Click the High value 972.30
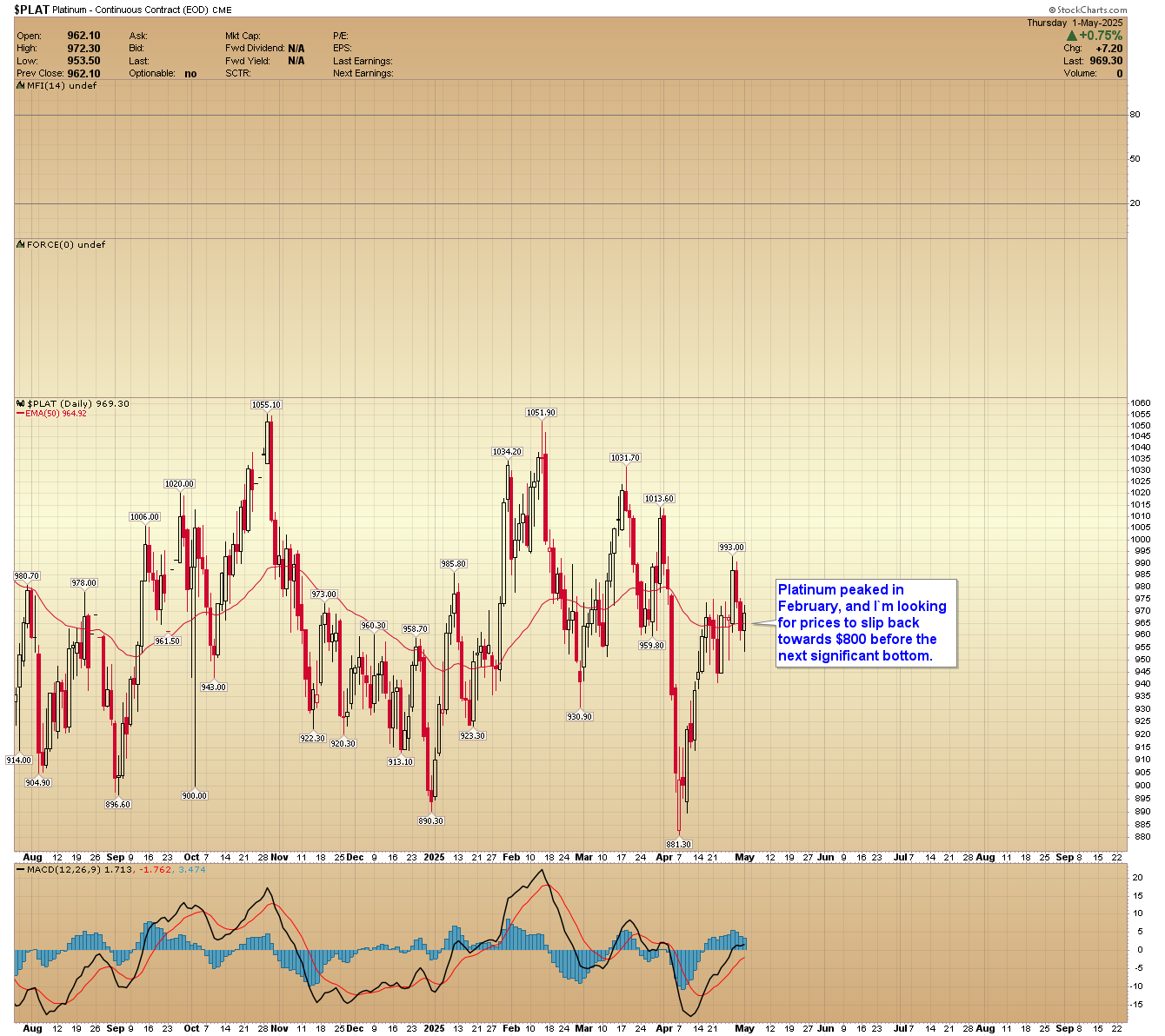Screen dimensions: 1165x1036 pos(83,49)
